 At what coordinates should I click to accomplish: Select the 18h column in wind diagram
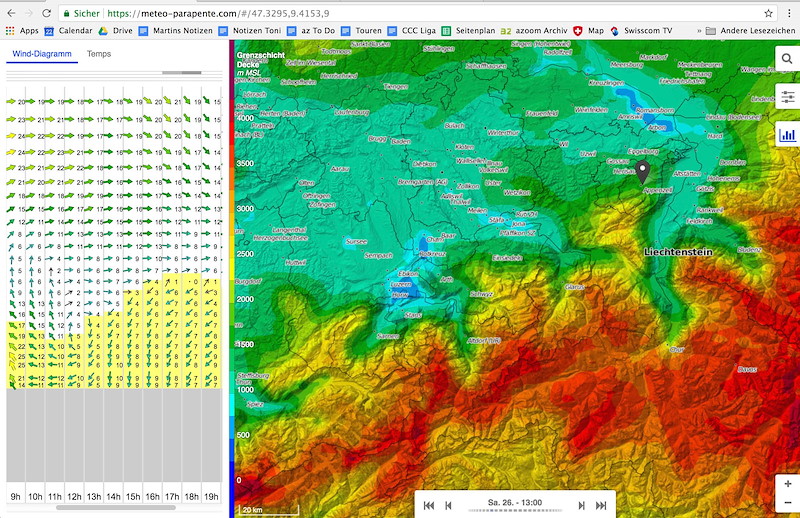192,496
